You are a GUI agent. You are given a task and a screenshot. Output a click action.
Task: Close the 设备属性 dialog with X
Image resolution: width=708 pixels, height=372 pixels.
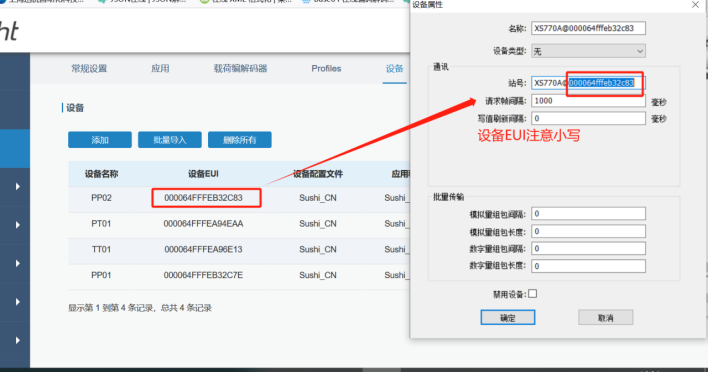pyautogui.click(x=695, y=5)
